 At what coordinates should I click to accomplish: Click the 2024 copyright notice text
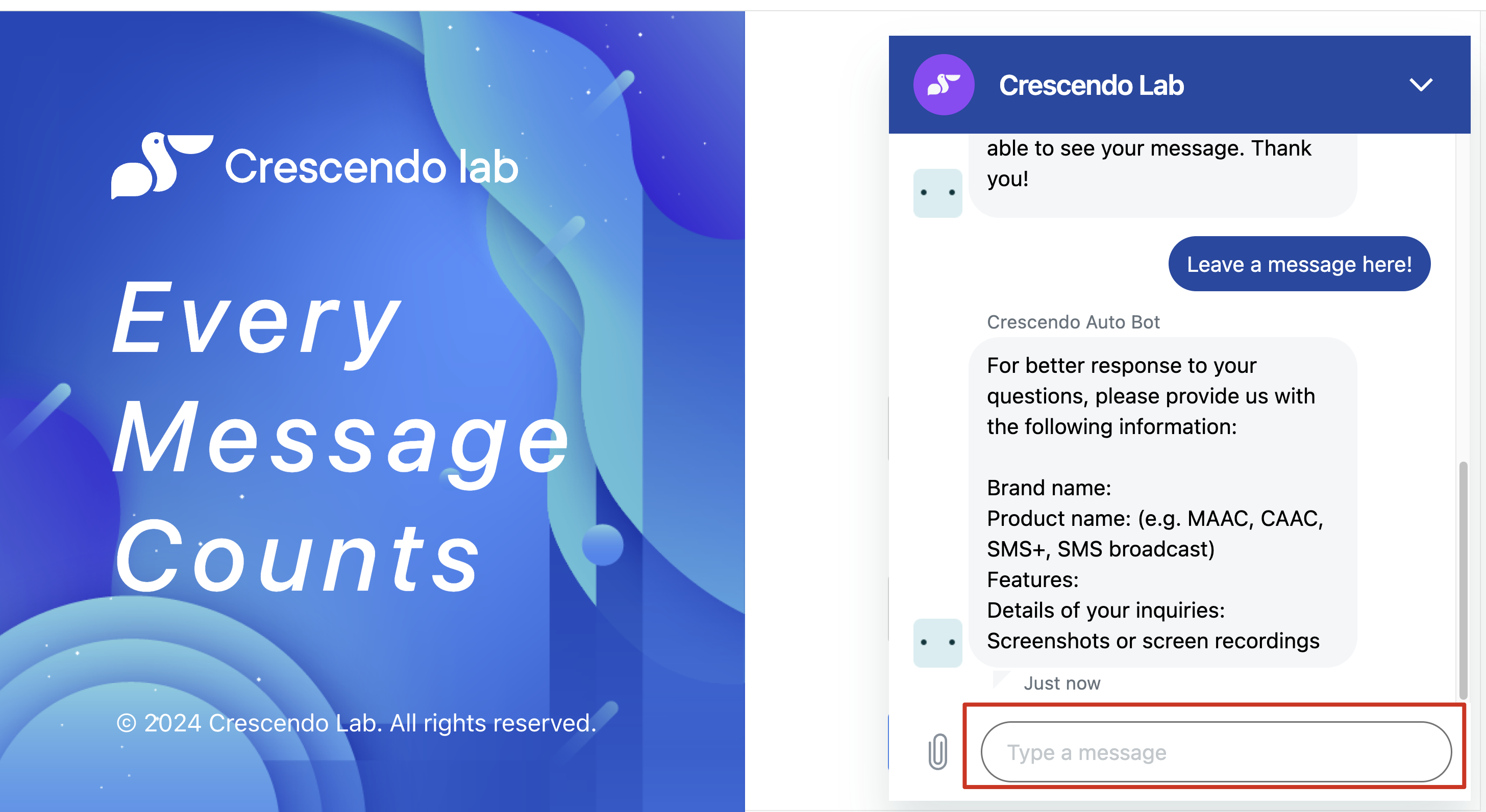(x=356, y=723)
